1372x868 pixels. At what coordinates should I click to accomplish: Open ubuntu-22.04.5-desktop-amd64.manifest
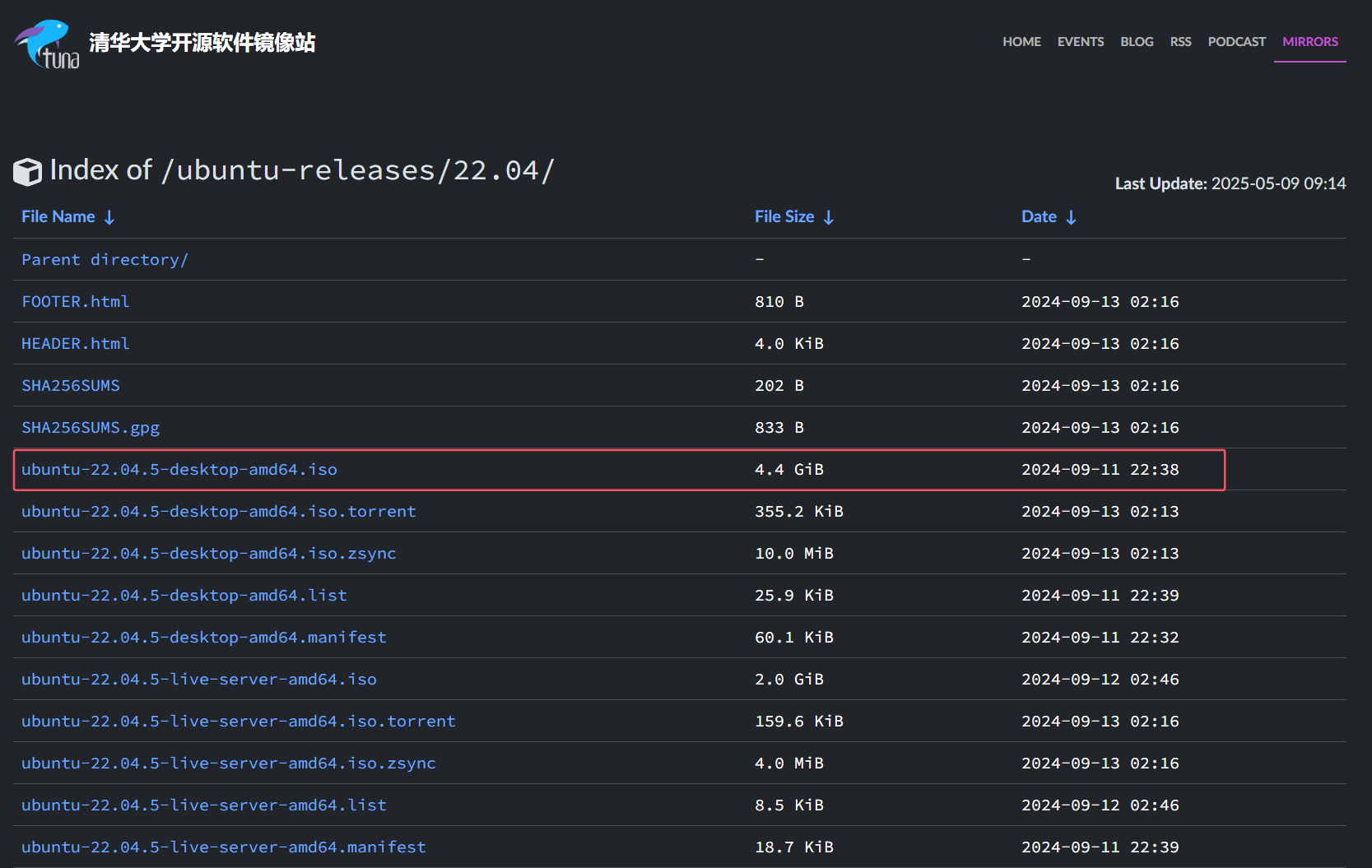coord(204,638)
